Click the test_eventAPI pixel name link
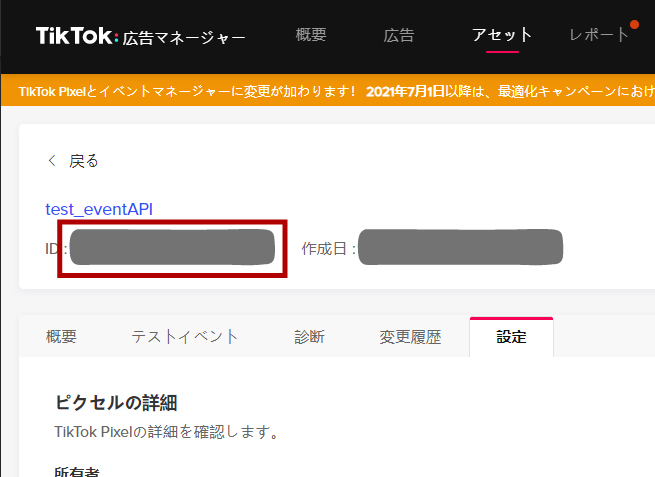655x477 pixels. [x=99, y=209]
